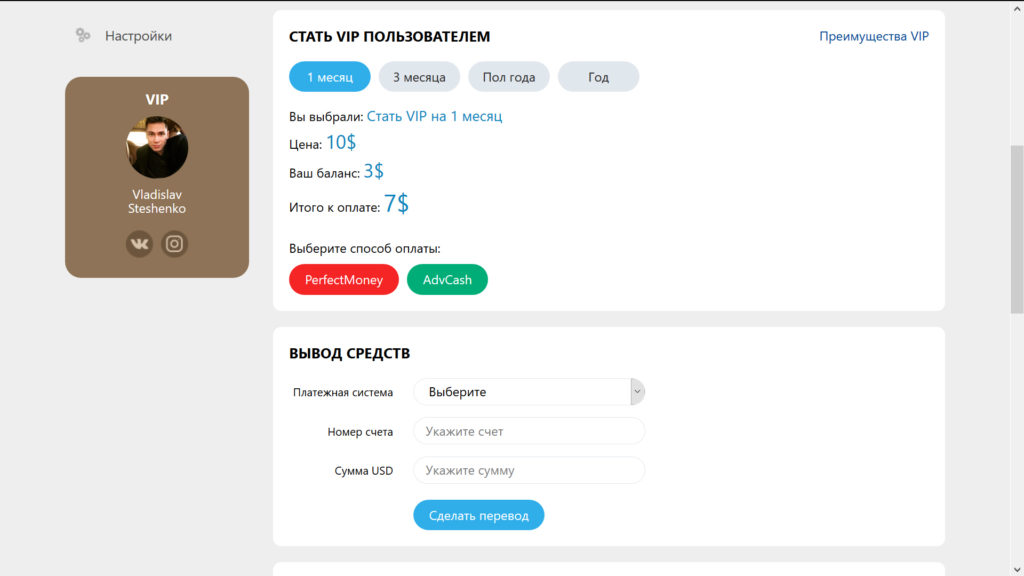The image size is (1024, 576).
Task: Open the Преимущества VIP link
Action: pyautogui.click(x=874, y=37)
